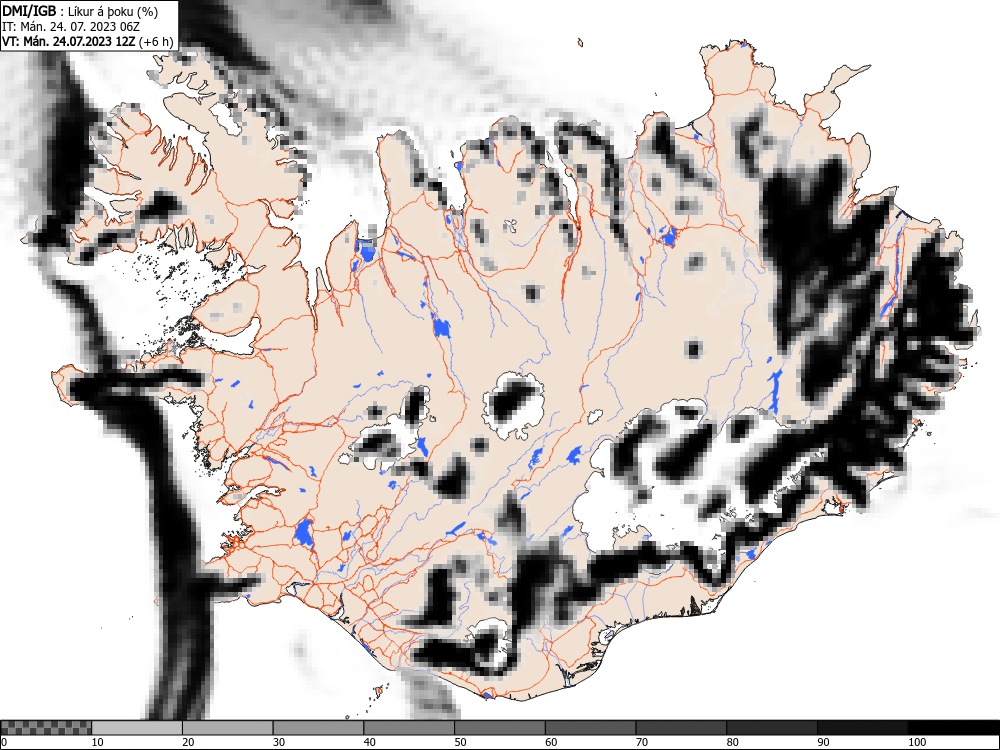1000x750 pixels.
Task: Click the Hofsjökull glacier in central Iceland
Action: 514,406
